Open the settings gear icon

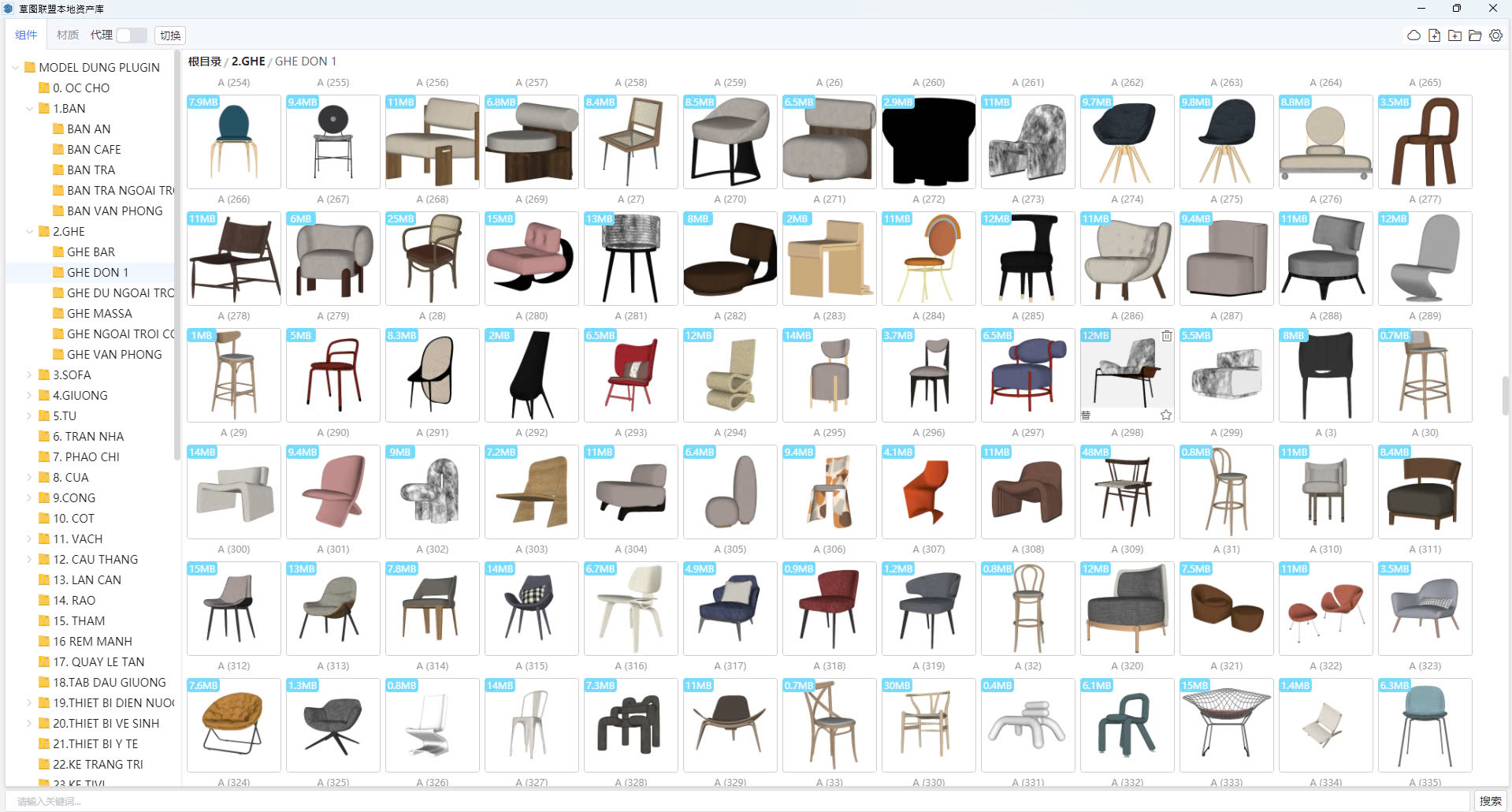pyautogui.click(x=1495, y=35)
